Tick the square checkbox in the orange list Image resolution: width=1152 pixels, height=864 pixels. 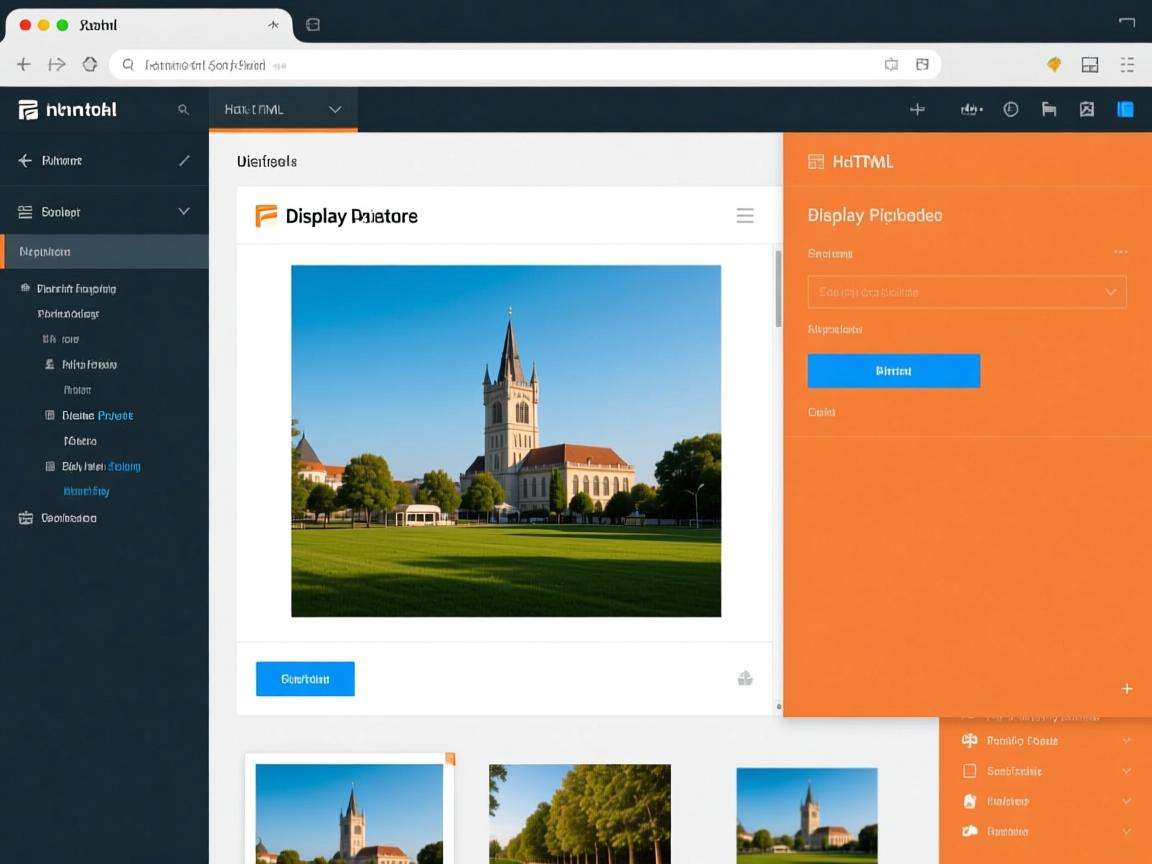point(968,771)
